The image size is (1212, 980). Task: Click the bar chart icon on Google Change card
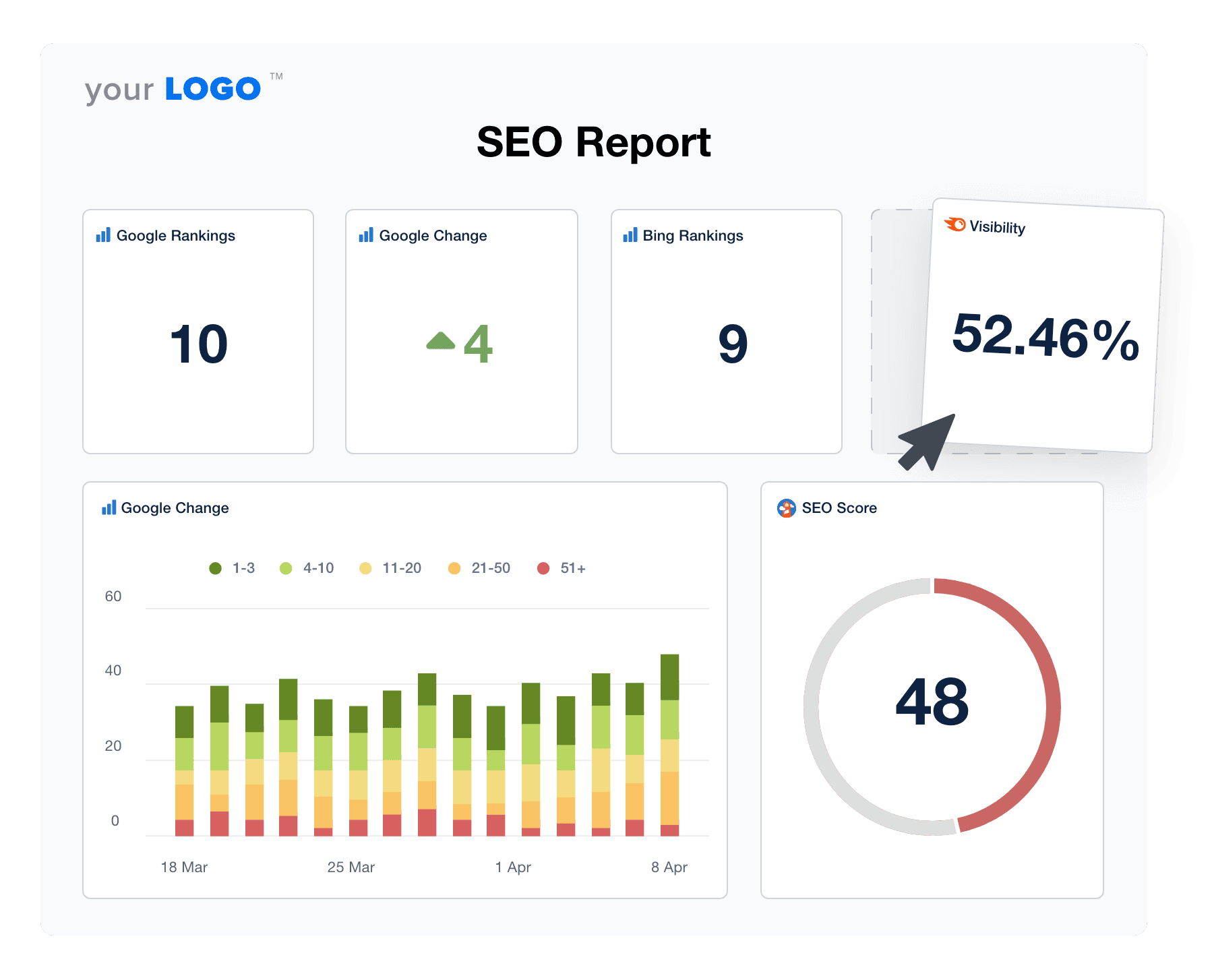pos(366,235)
